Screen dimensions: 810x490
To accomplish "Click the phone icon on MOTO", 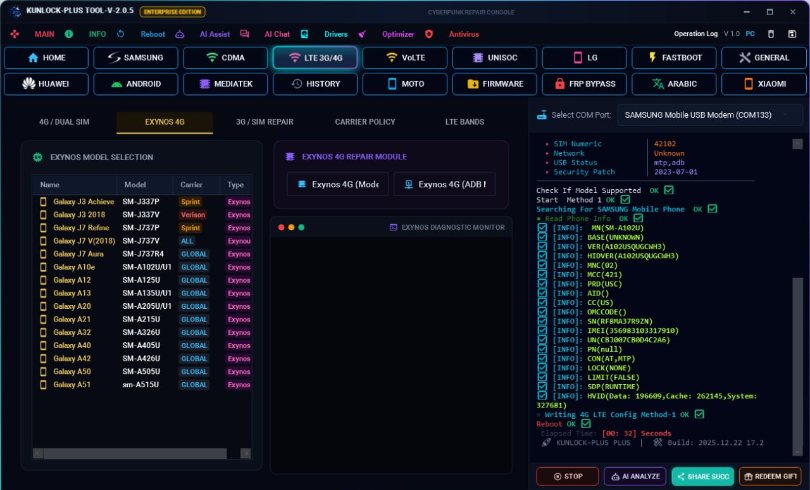I will click(x=392, y=84).
